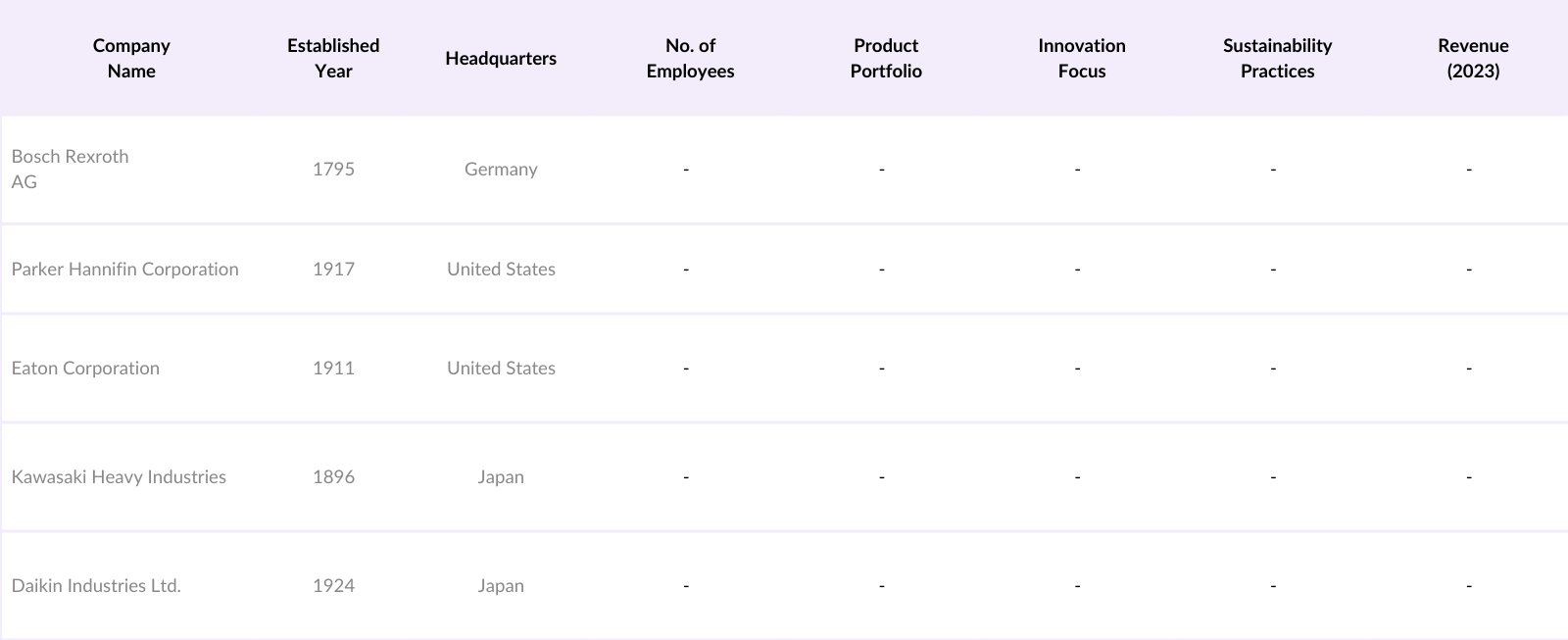Select the 1795 established year cell
This screenshot has width=1568, height=640.
(333, 170)
